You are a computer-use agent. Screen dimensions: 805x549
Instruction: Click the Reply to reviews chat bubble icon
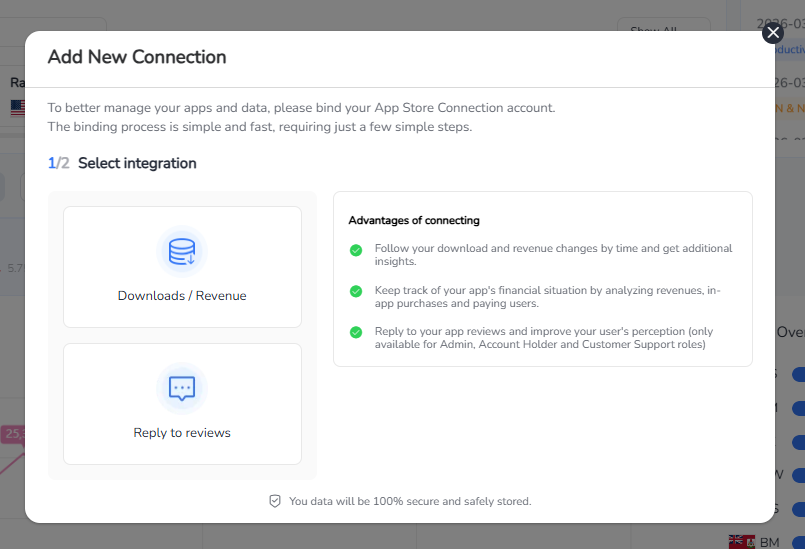(182, 388)
